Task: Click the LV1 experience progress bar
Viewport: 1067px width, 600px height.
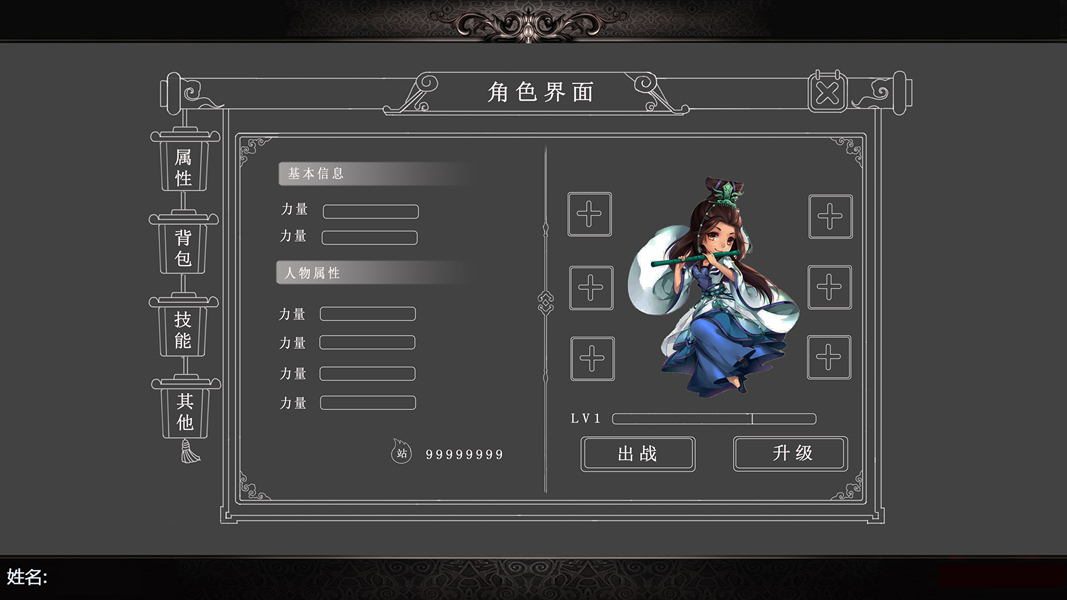Action: pos(714,418)
